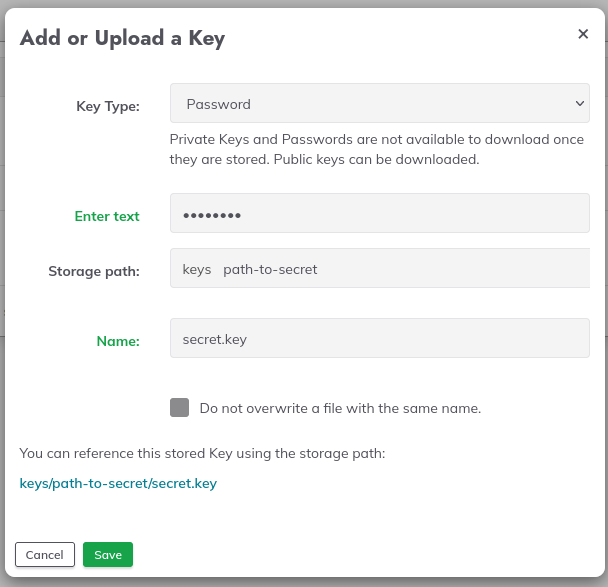Click the Key Type: label
Image resolution: width=608 pixels, height=587 pixels.
108,106
